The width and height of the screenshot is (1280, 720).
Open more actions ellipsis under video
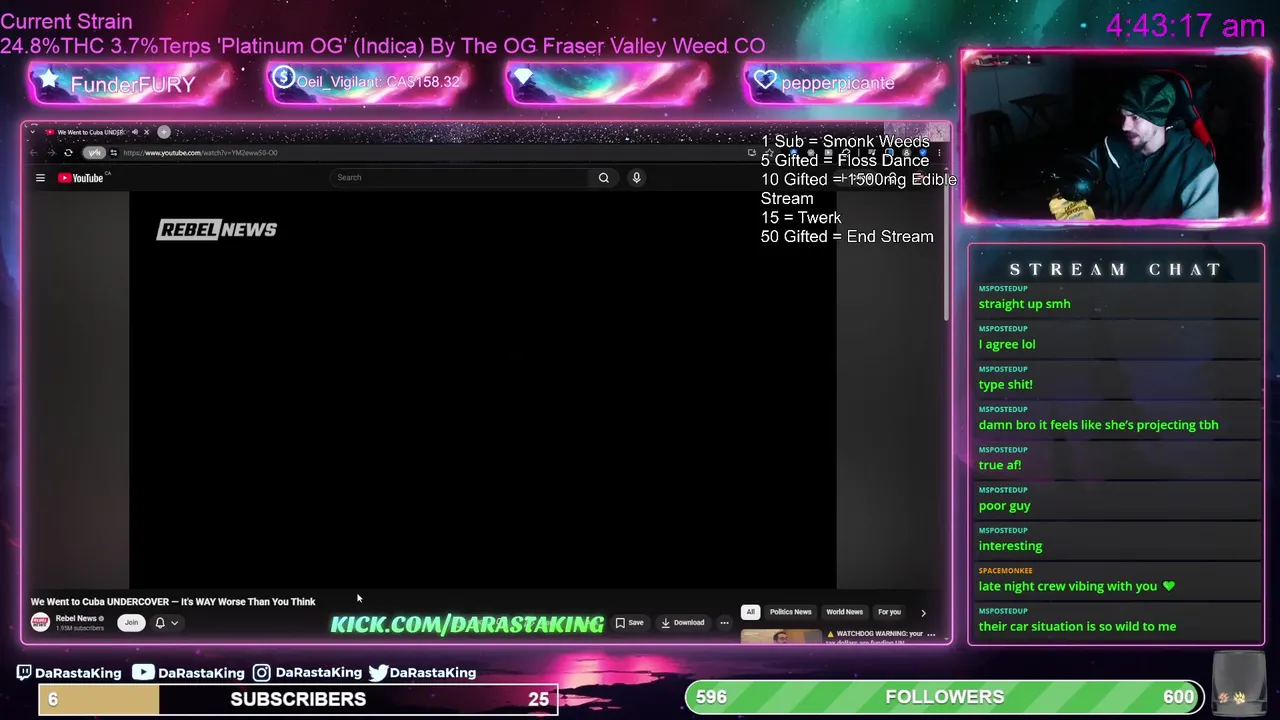point(724,622)
